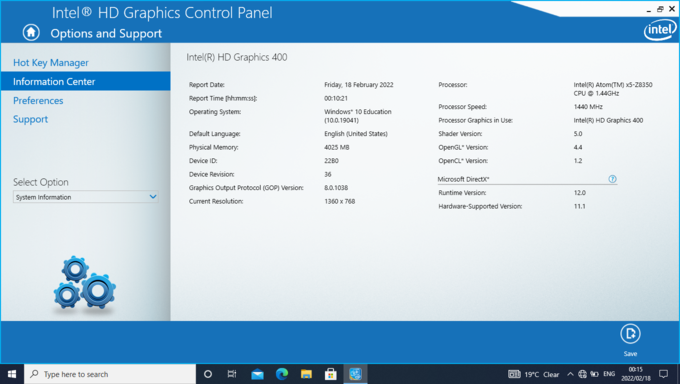The width and height of the screenshot is (680, 384).
Task: Click the taskbar search box
Action: pyautogui.click(x=110, y=374)
